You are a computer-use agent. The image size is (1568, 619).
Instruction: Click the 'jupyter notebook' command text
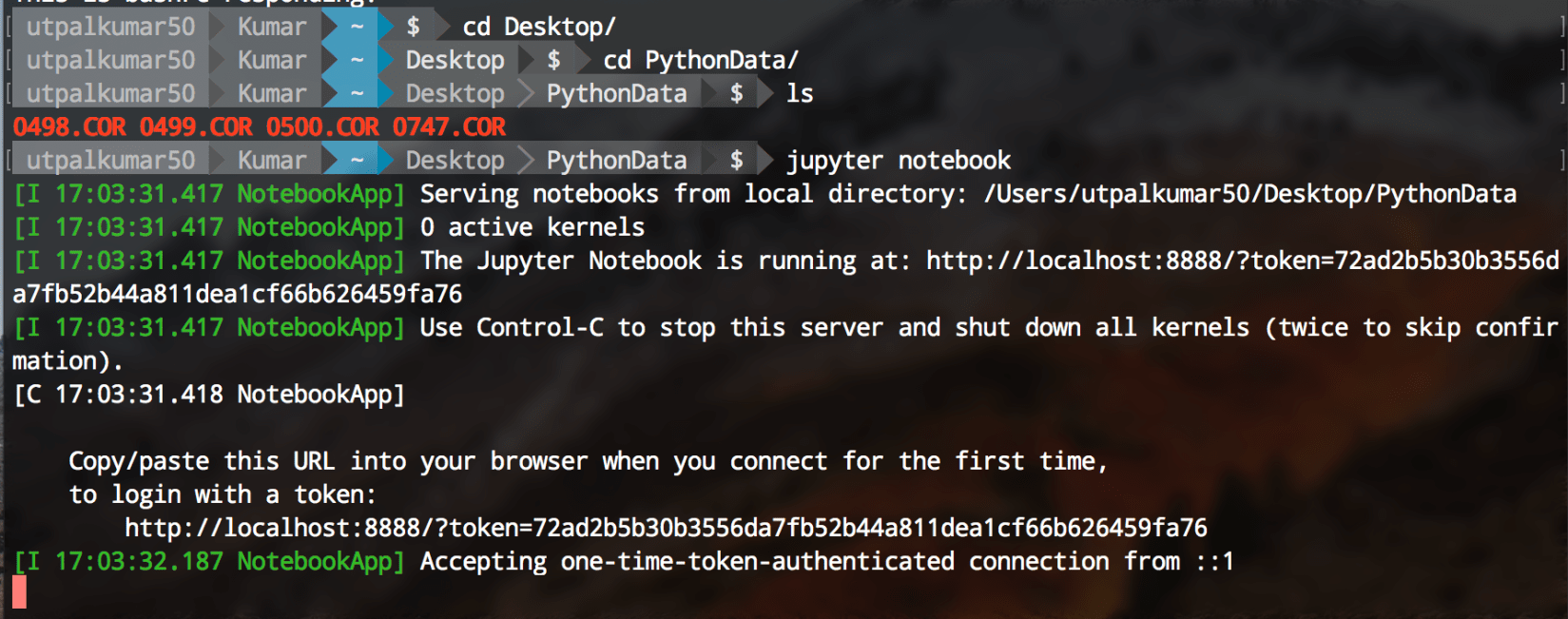(x=899, y=161)
